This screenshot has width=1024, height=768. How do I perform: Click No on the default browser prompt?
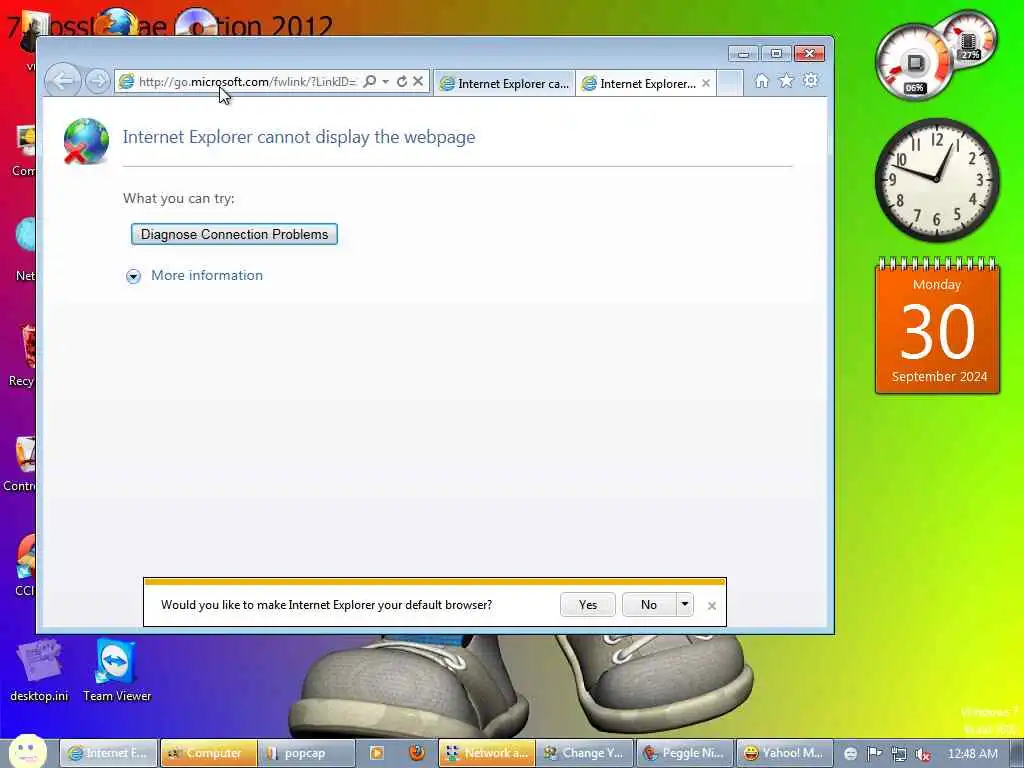click(x=648, y=605)
